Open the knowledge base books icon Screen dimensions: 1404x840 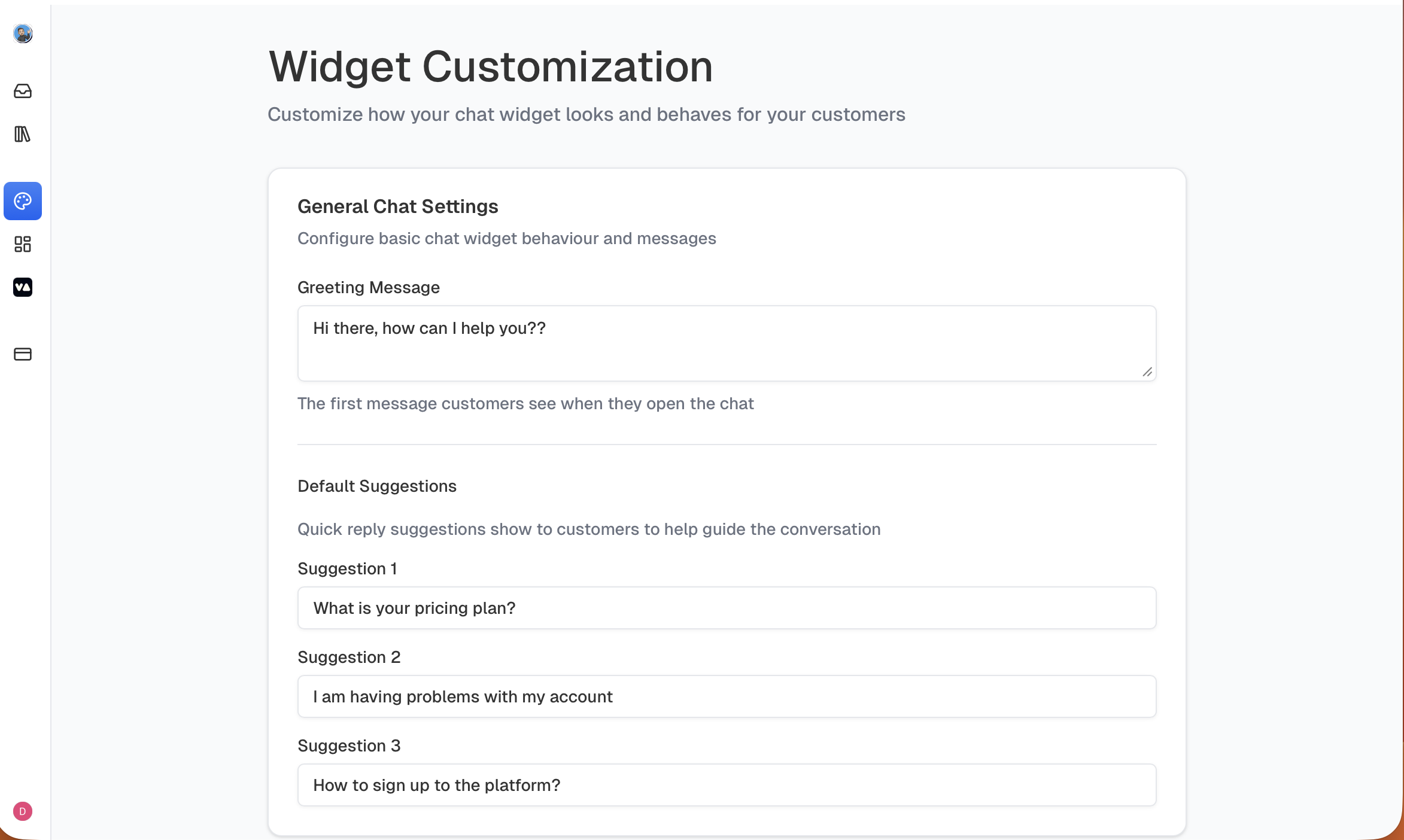tap(23, 134)
